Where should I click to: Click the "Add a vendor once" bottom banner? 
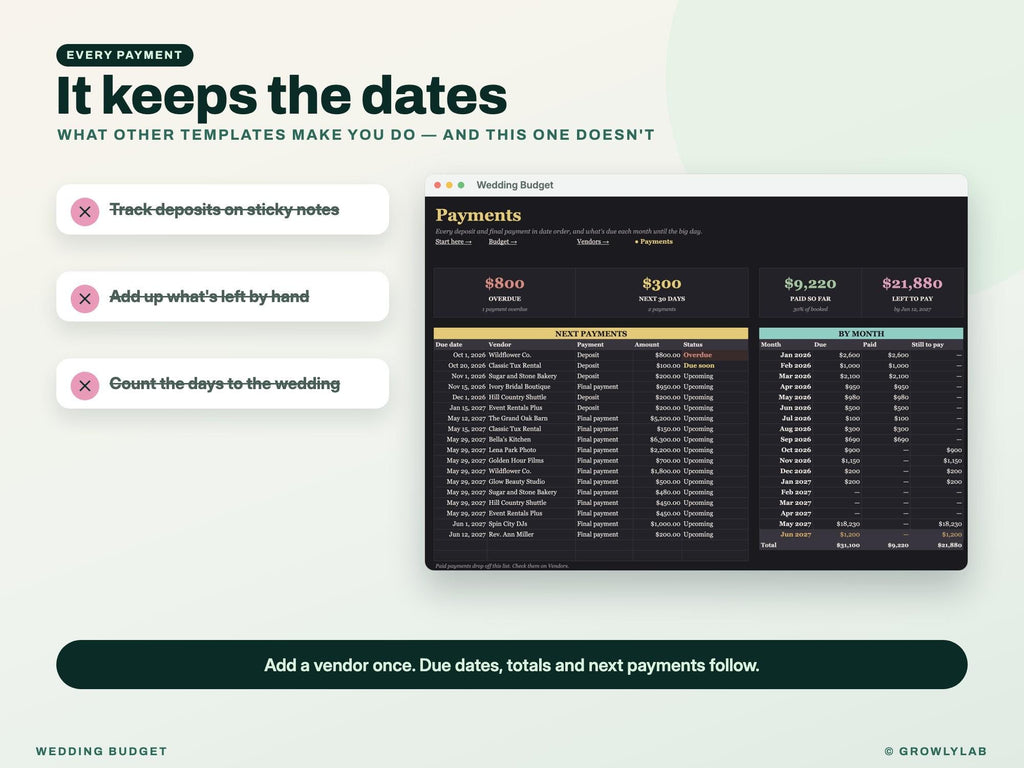[x=511, y=665]
